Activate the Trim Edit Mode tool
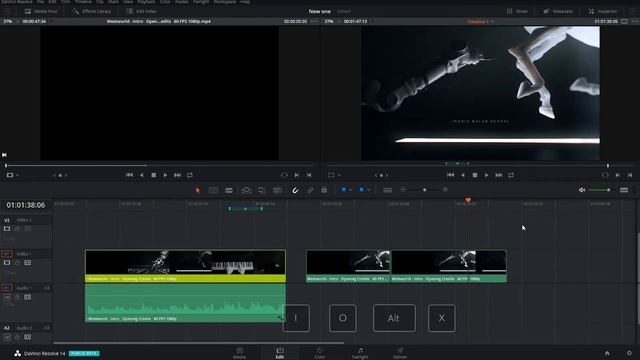The height and width of the screenshot is (360, 640). click(213, 190)
